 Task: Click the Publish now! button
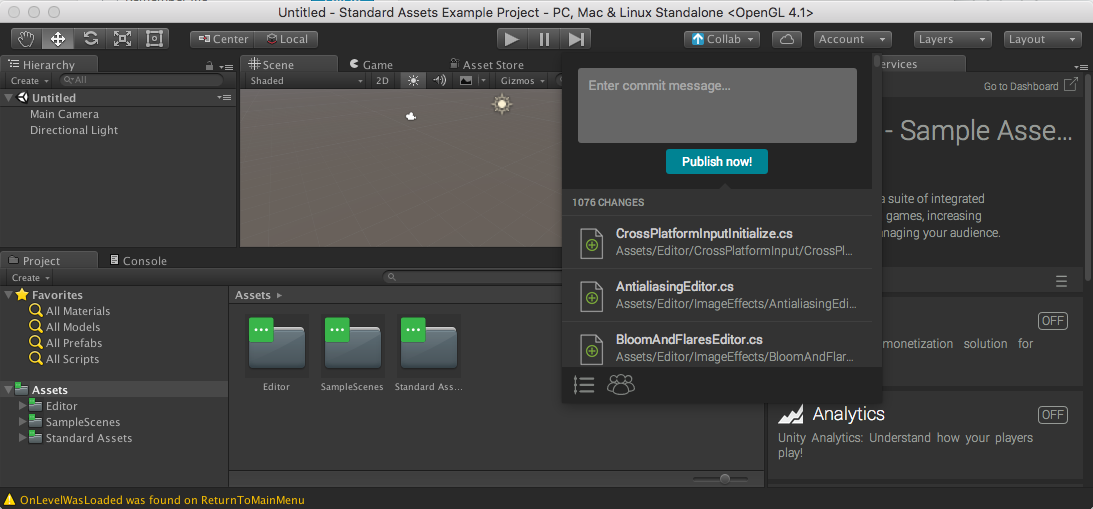click(x=717, y=162)
